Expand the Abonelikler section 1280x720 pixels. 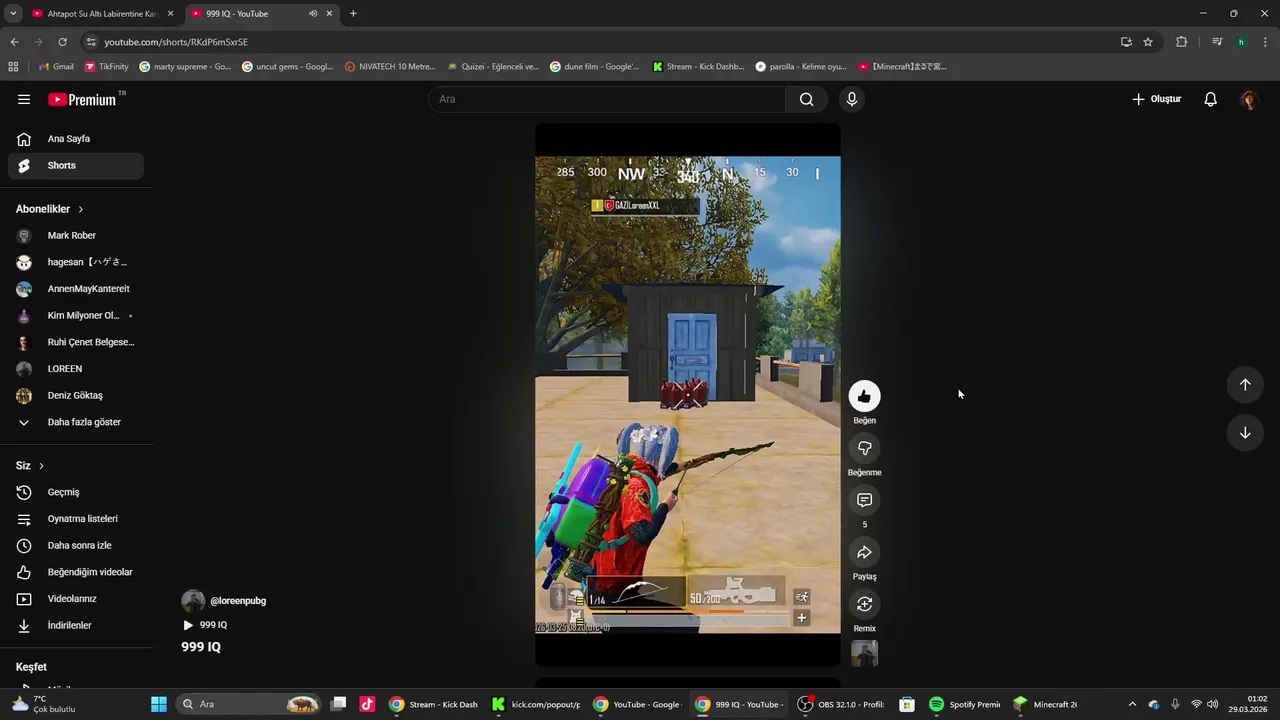[x=50, y=209]
